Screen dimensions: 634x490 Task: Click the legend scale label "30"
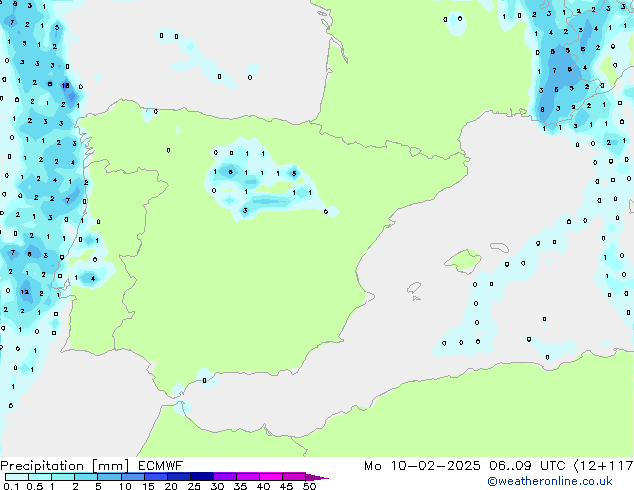[217, 486]
